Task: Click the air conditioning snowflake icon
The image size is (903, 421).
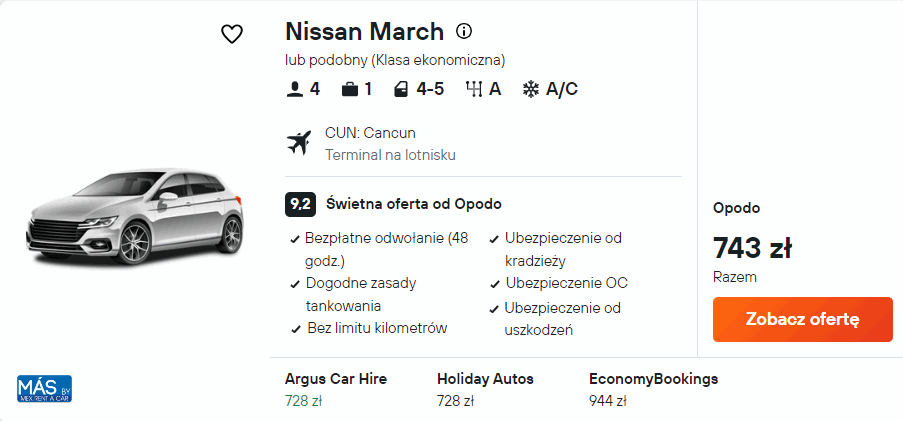Action: [530, 89]
